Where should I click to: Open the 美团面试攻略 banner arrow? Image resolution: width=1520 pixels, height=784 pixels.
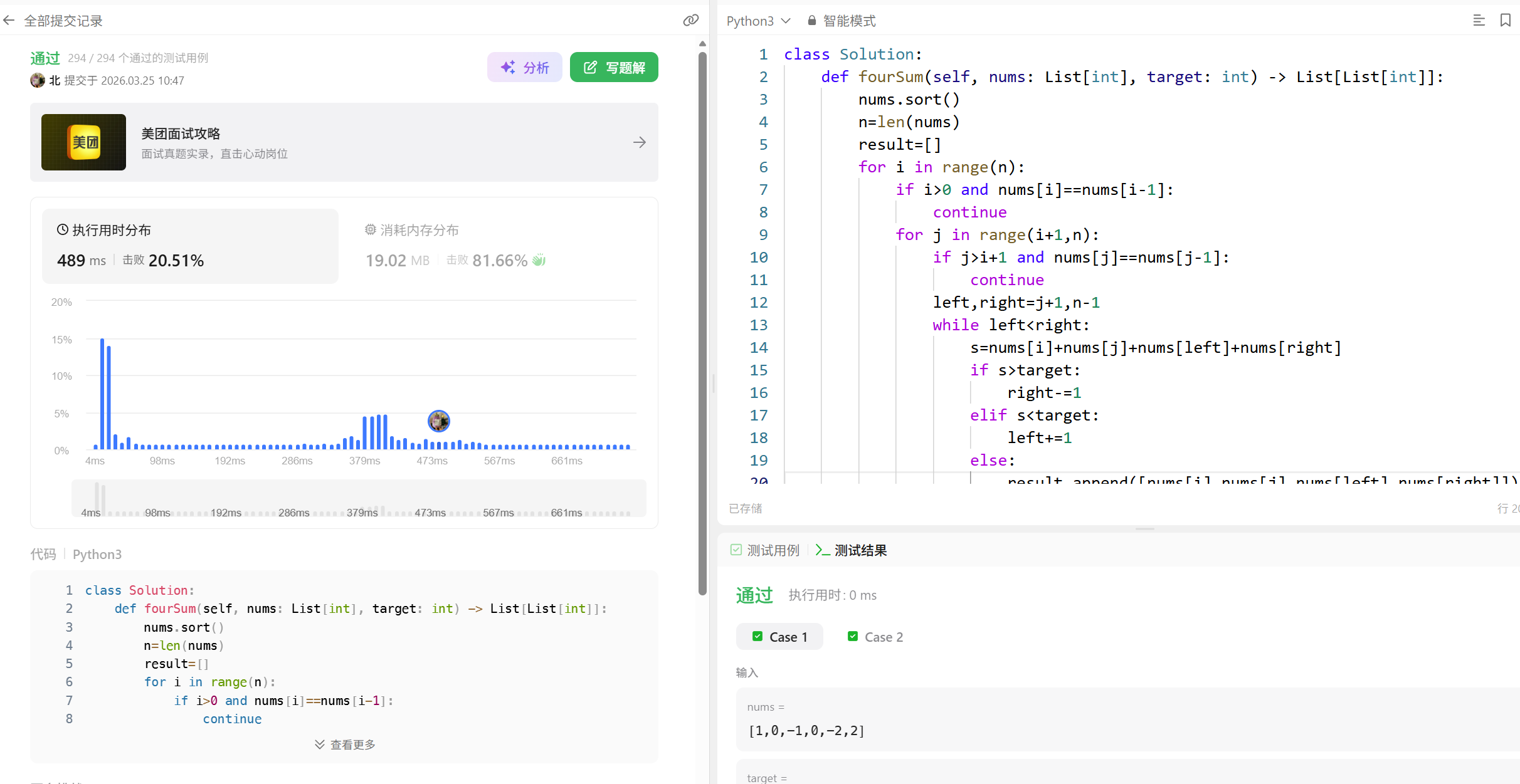639,142
